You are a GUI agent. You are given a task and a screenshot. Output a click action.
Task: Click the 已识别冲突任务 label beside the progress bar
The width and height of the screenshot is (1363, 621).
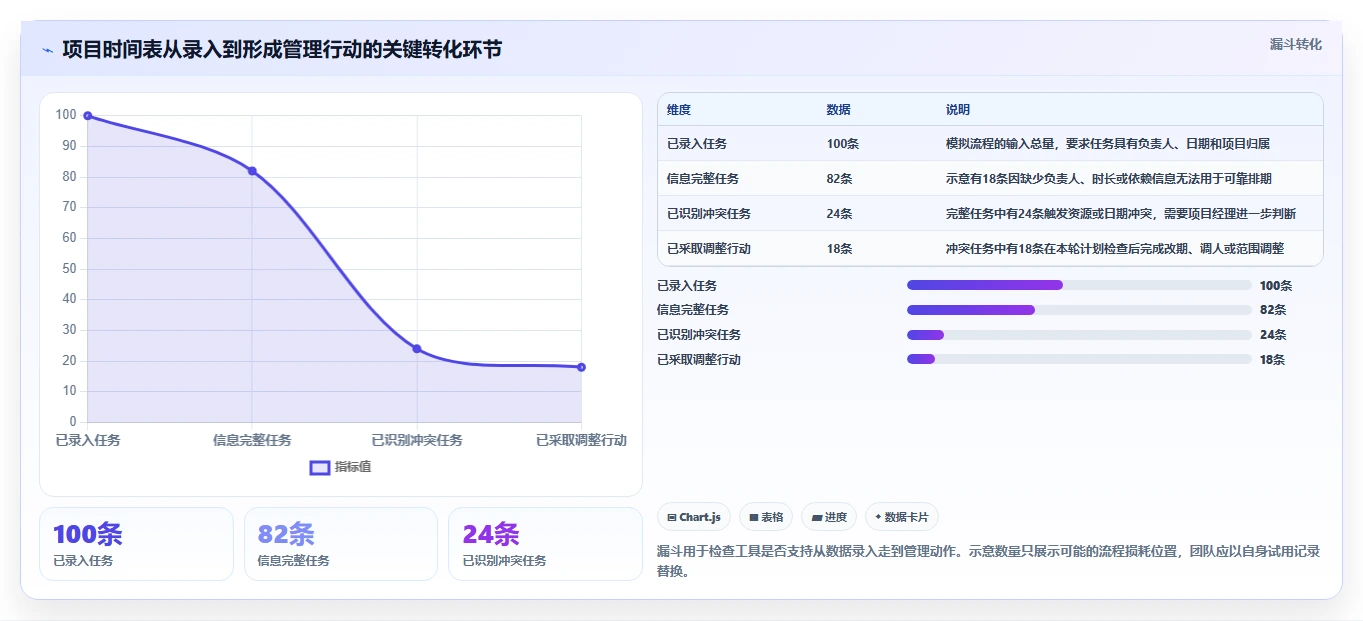699,335
